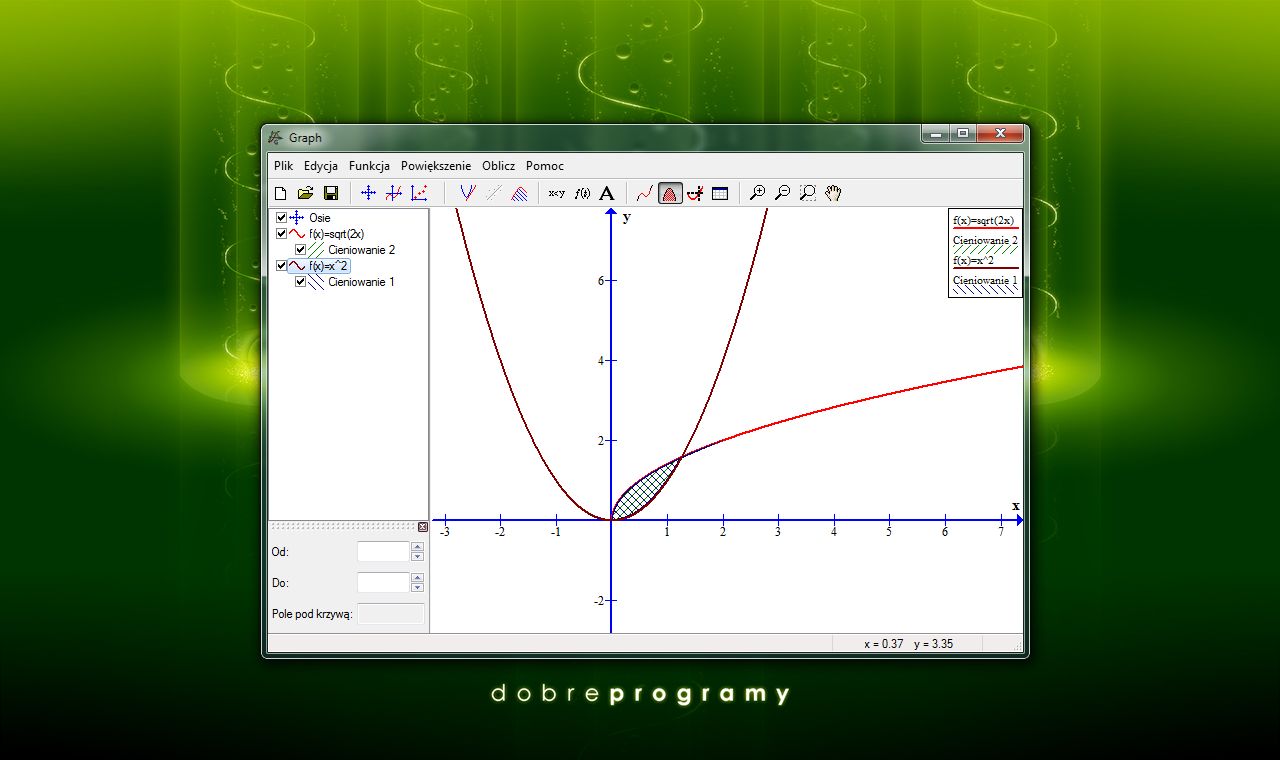Select Cieniowanie 2 in function list
Image resolution: width=1280 pixels, height=760 pixels.
(x=361, y=249)
